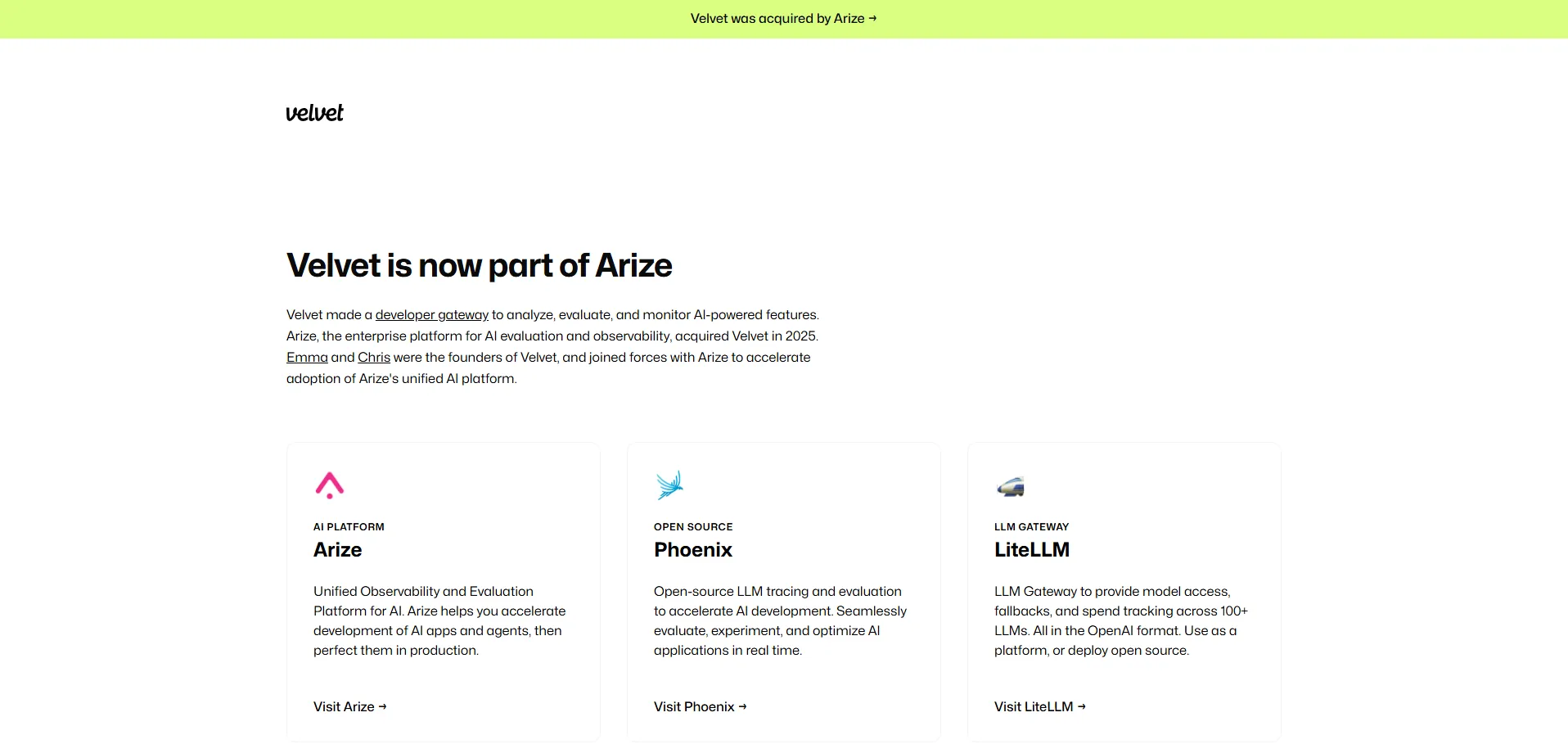Click the arrow beside Visit LiteLLM
Viewport: 1568px width, 744px height.
(x=1082, y=707)
